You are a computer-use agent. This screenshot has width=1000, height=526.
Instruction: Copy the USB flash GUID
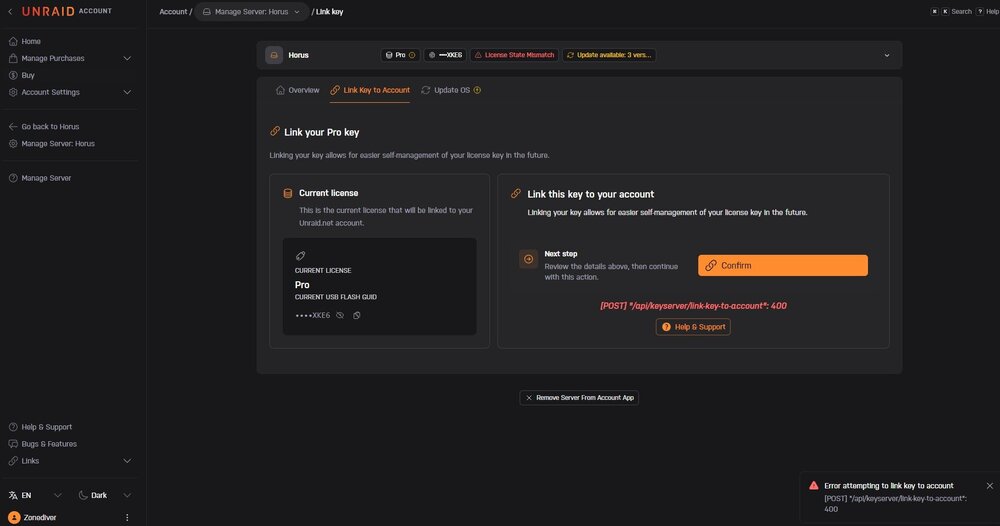pyautogui.click(x=357, y=316)
